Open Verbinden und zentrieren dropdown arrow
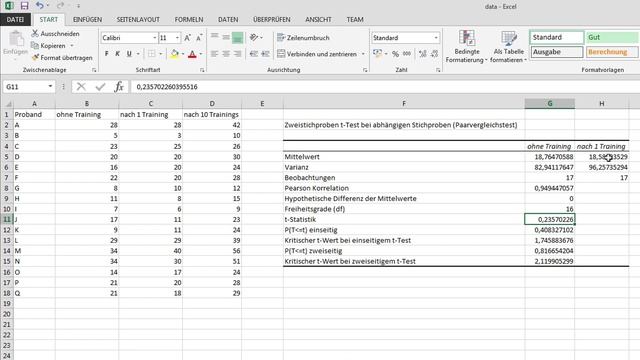The width and height of the screenshot is (640, 360). 363,54
